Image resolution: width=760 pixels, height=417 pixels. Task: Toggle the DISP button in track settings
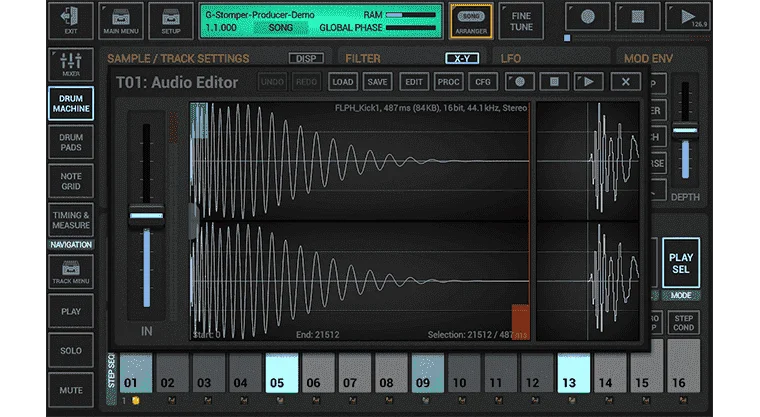click(x=306, y=58)
